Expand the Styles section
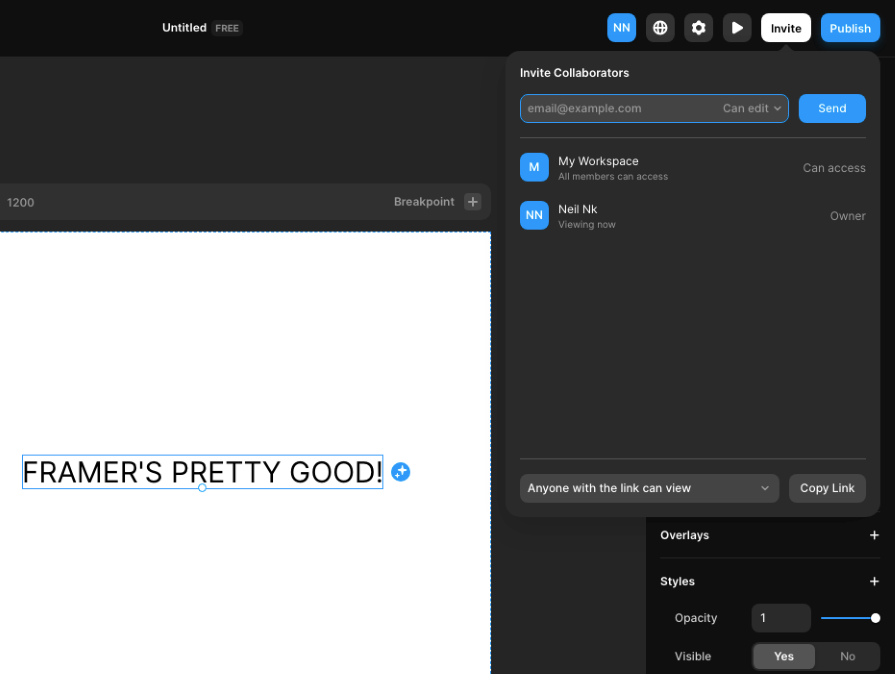This screenshot has height=674, width=895. [x=873, y=581]
